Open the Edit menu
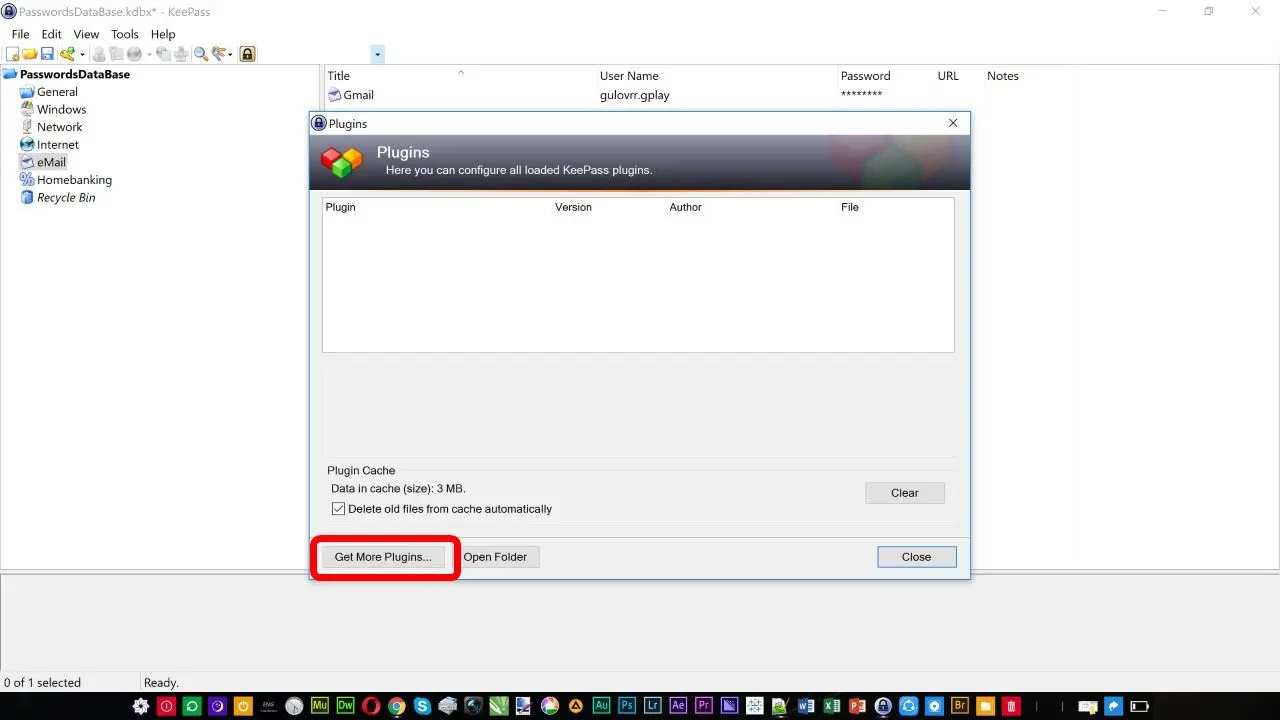Image resolution: width=1280 pixels, height=720 pixels. pos(51,34)
